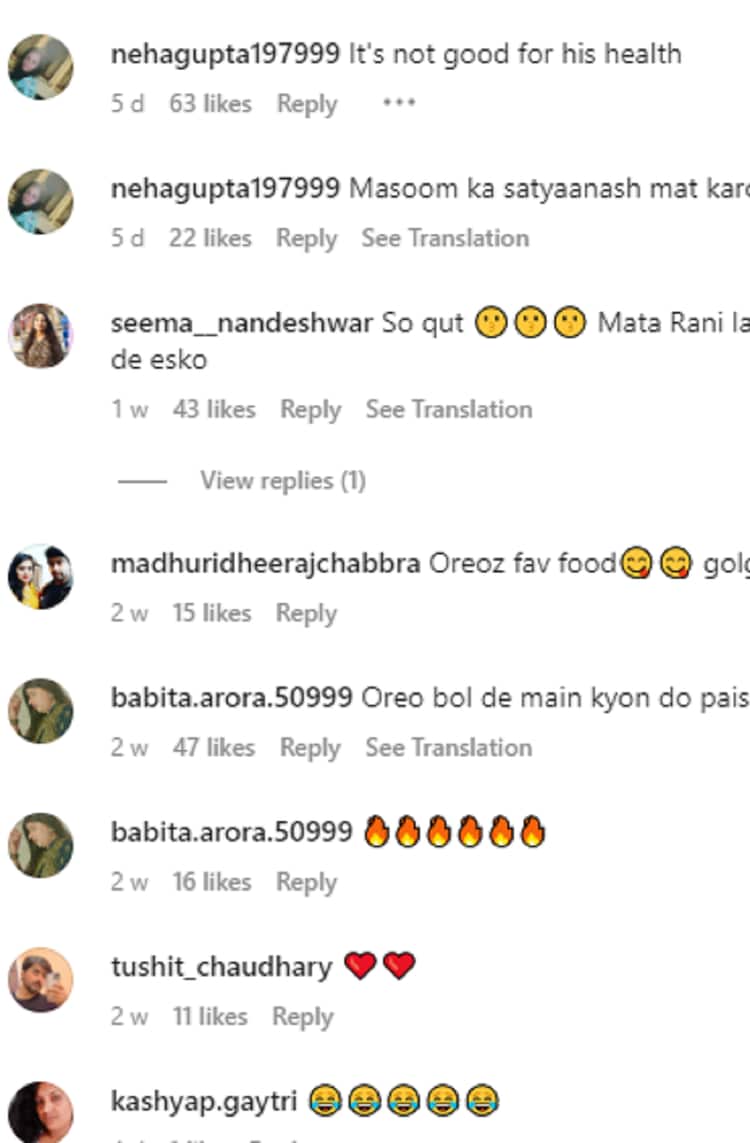Screen dimensions: 750x1143
Task: See translation of 'Masoom ka satyaanash' comment
Action: [445, 238]
